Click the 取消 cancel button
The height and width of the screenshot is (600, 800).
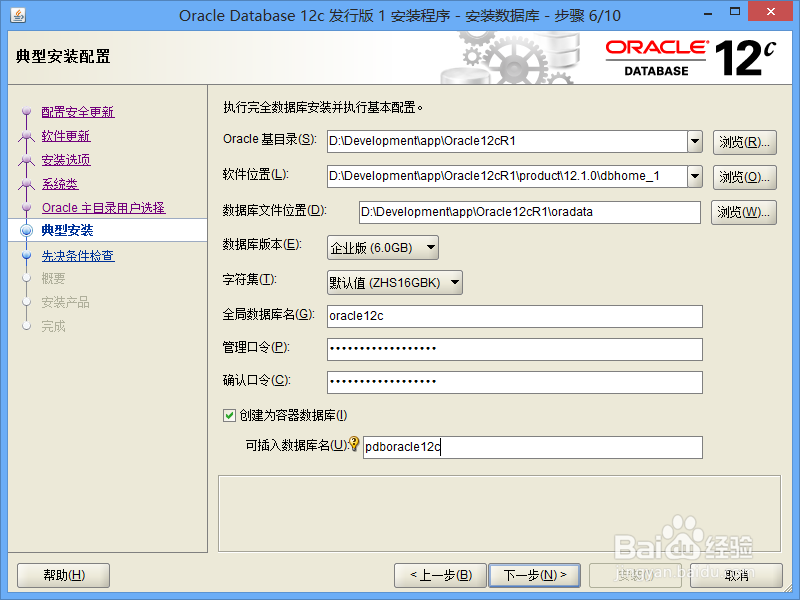click(x=737, y=576)
